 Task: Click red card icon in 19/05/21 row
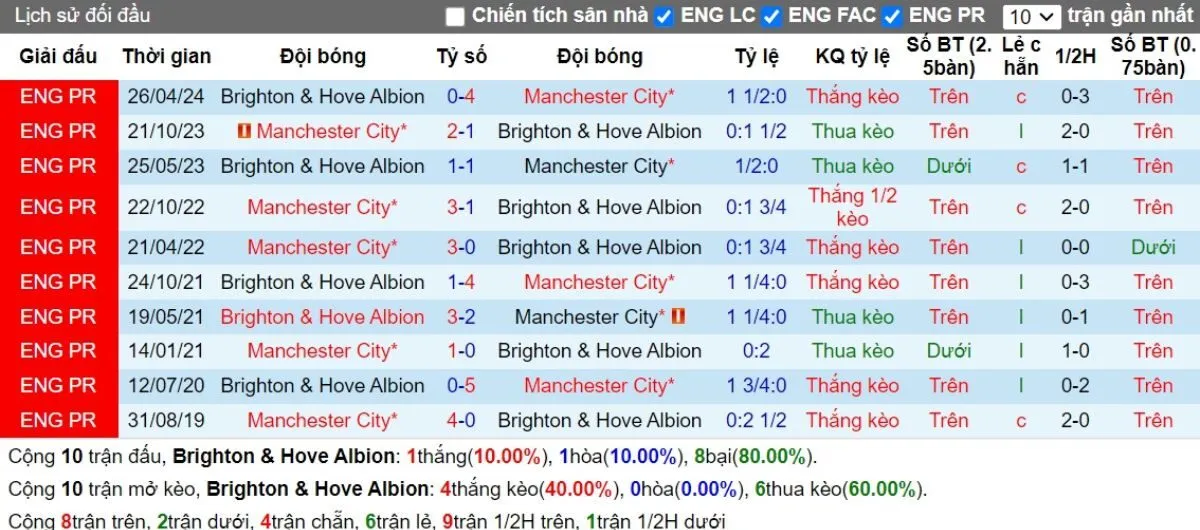click(677, 316)
